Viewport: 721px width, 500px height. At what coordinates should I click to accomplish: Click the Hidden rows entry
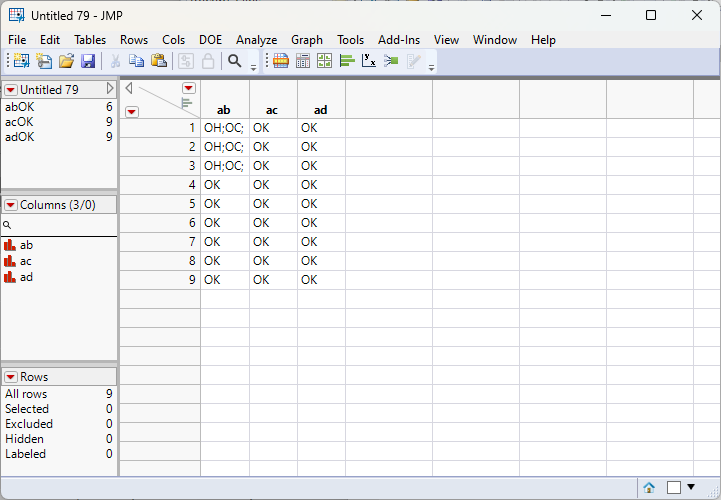[58, 439]
